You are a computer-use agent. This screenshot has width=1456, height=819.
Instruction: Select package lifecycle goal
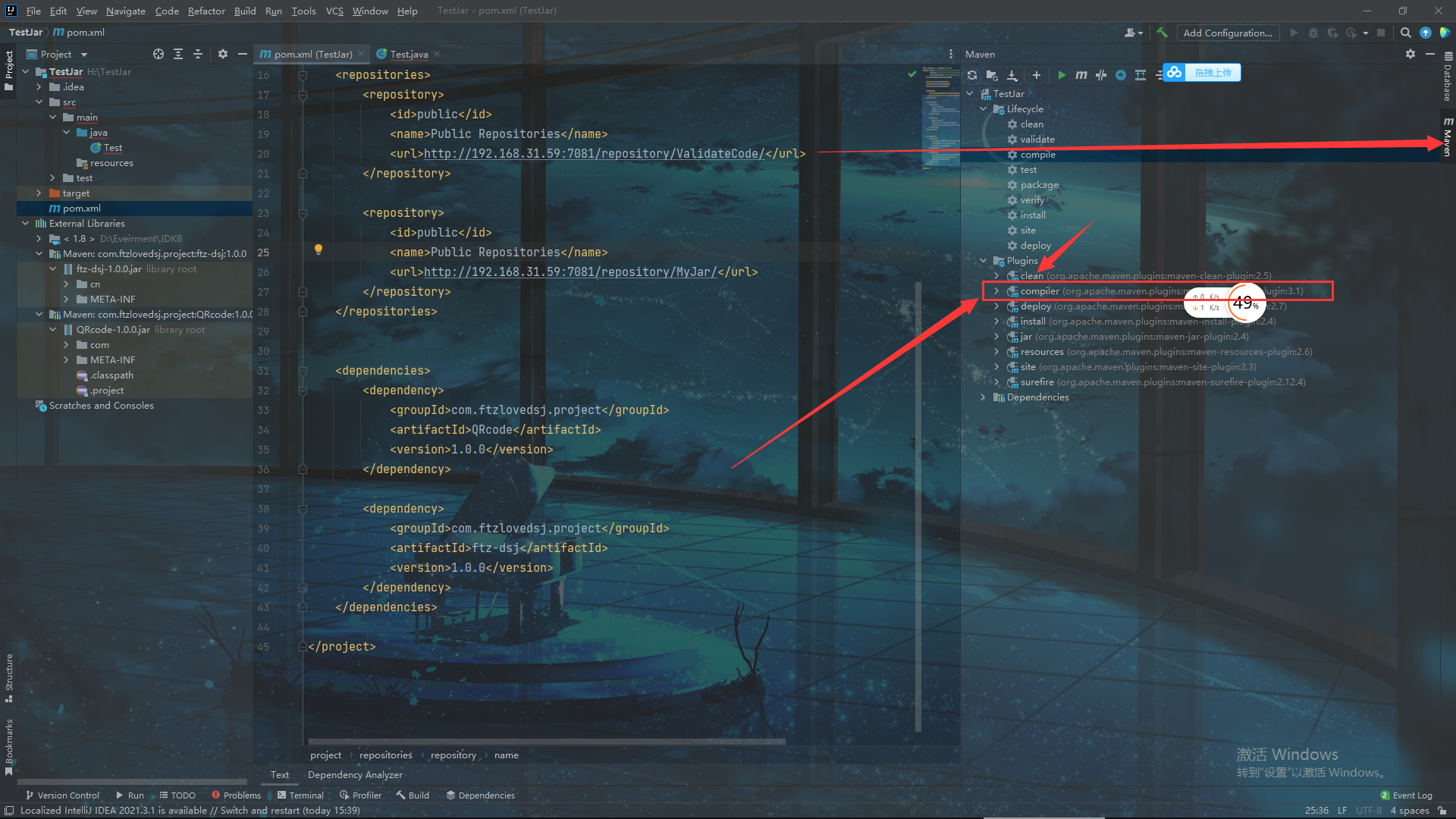[x=1039, y=185]
